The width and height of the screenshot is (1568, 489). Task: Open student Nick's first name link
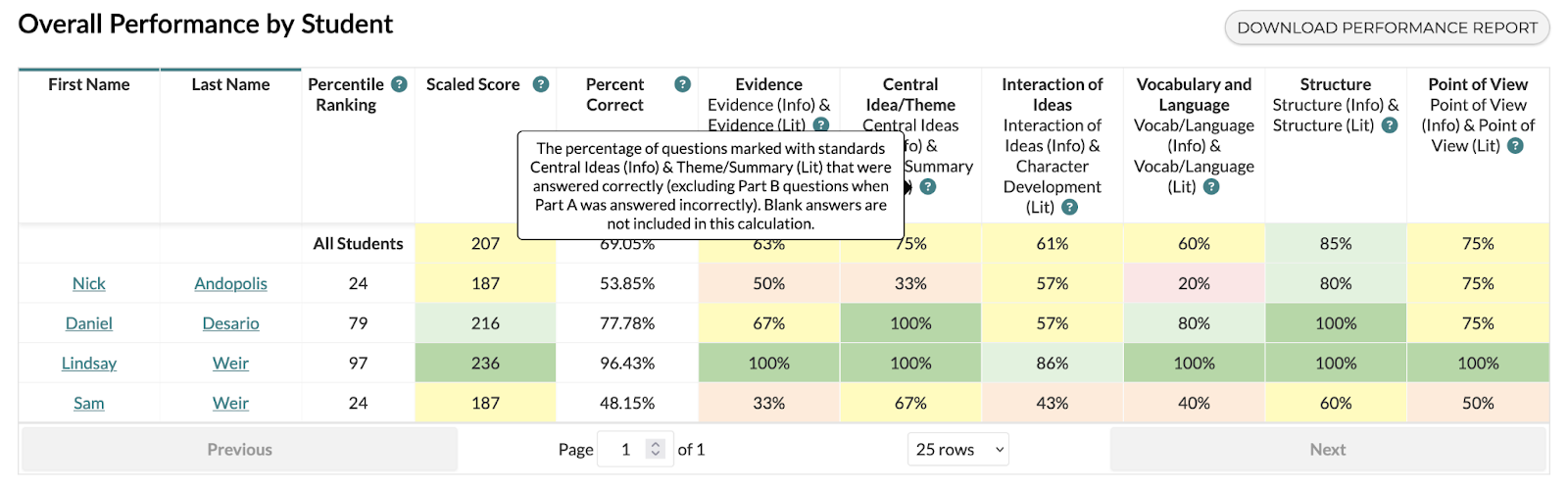[89, 283]
